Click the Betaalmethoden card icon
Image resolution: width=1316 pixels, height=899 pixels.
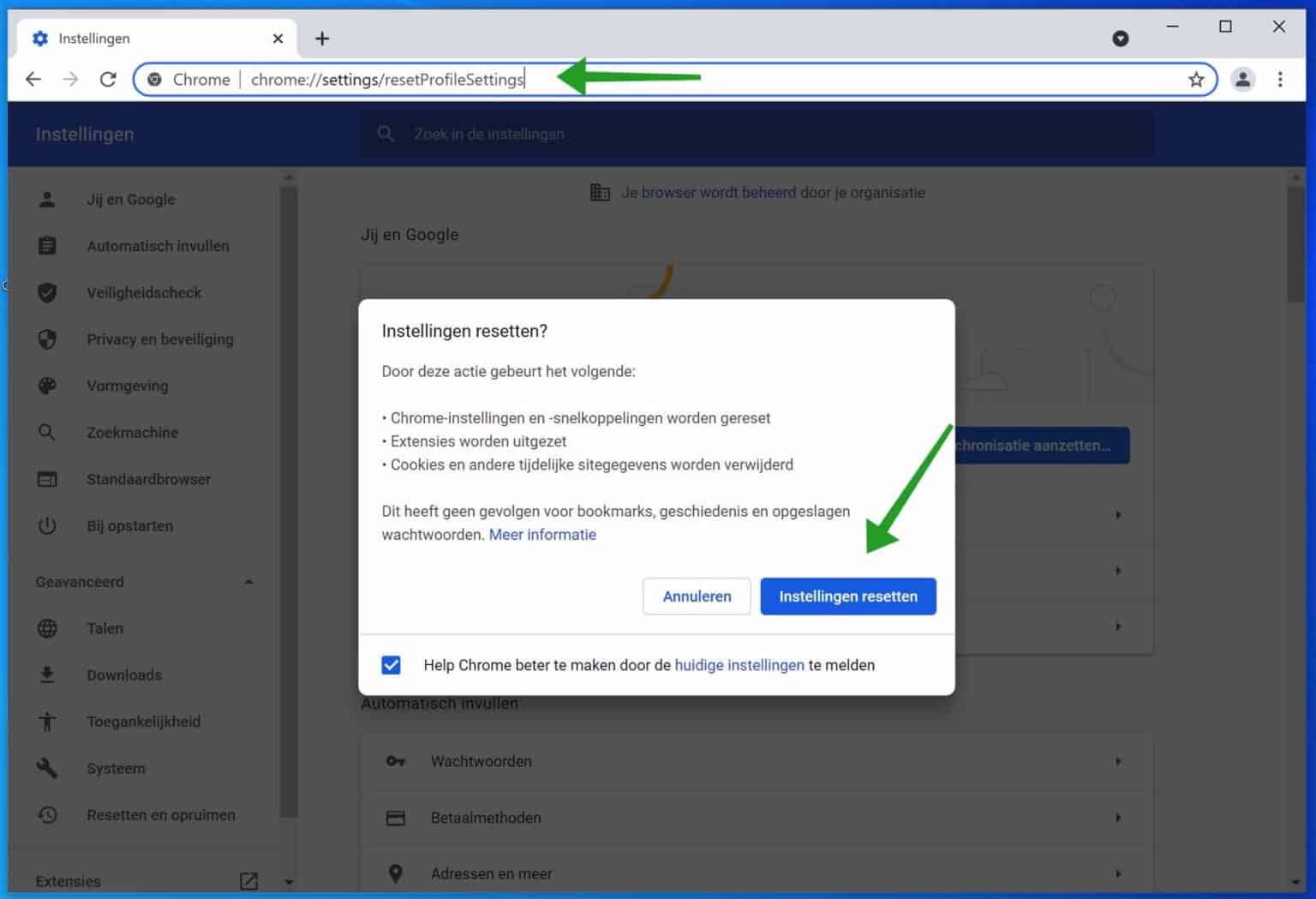tap(395, 818)
